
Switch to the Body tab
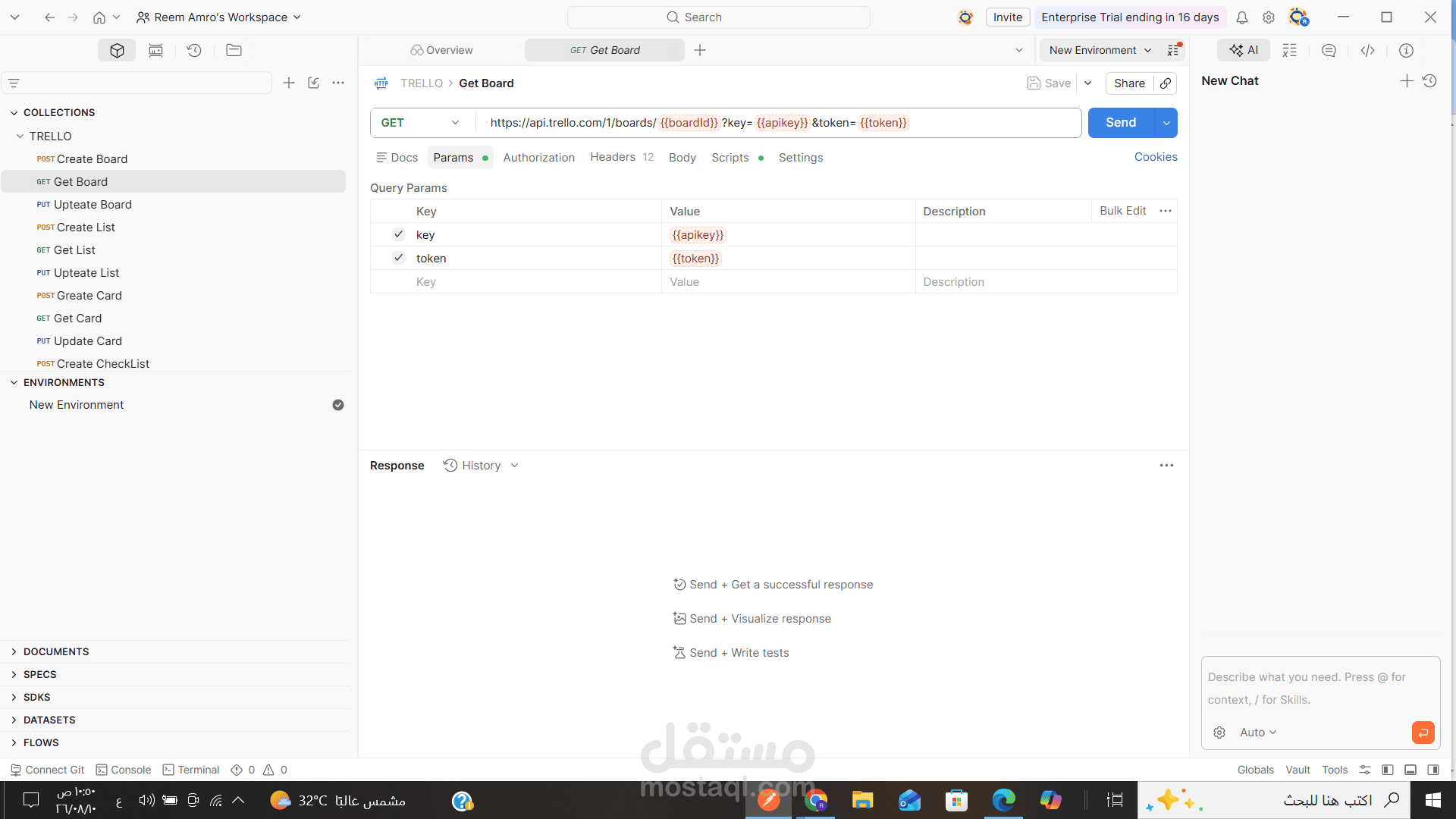pyautogui.click(x=682, y=158)
